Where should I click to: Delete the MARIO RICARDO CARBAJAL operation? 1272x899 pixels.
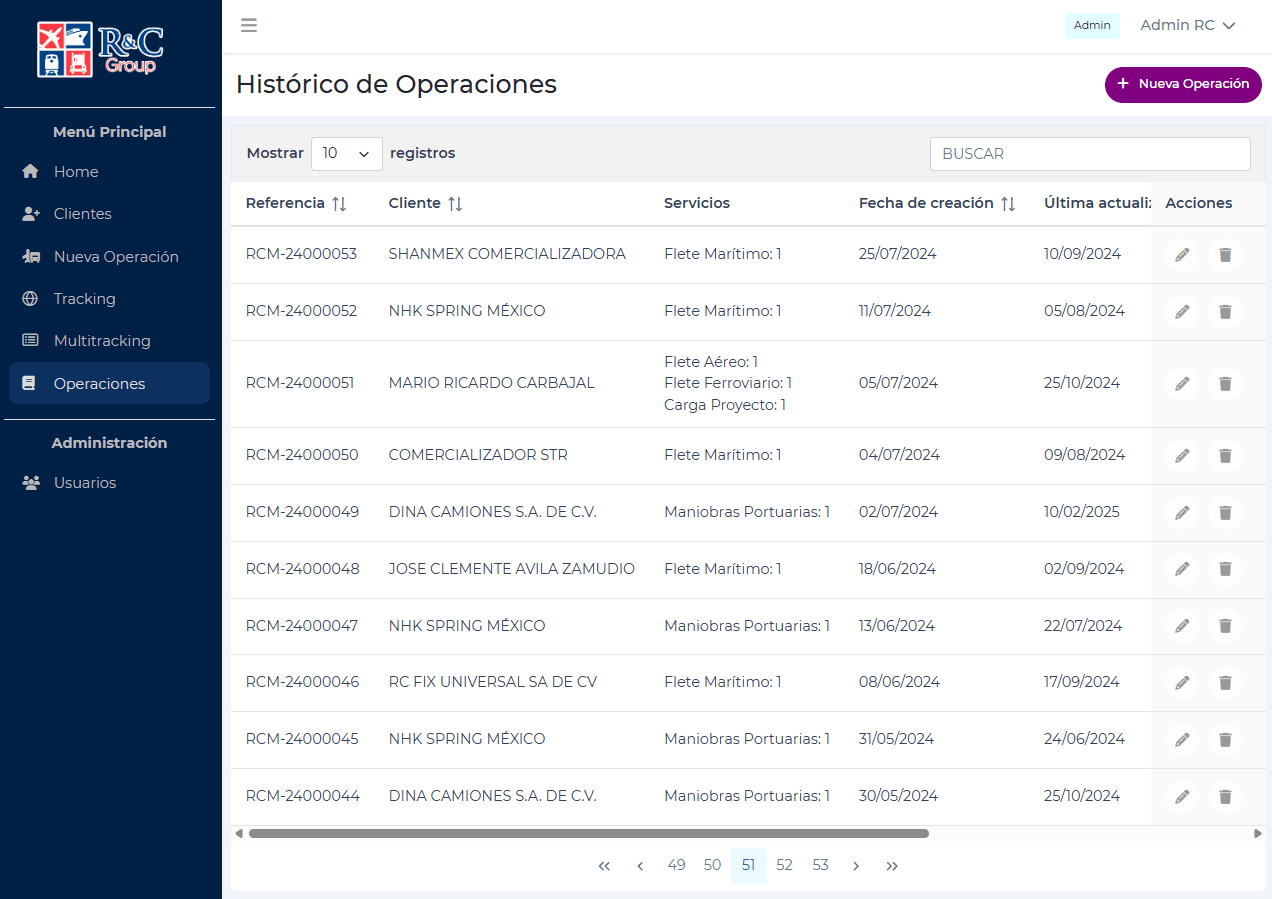(1225, 384)
